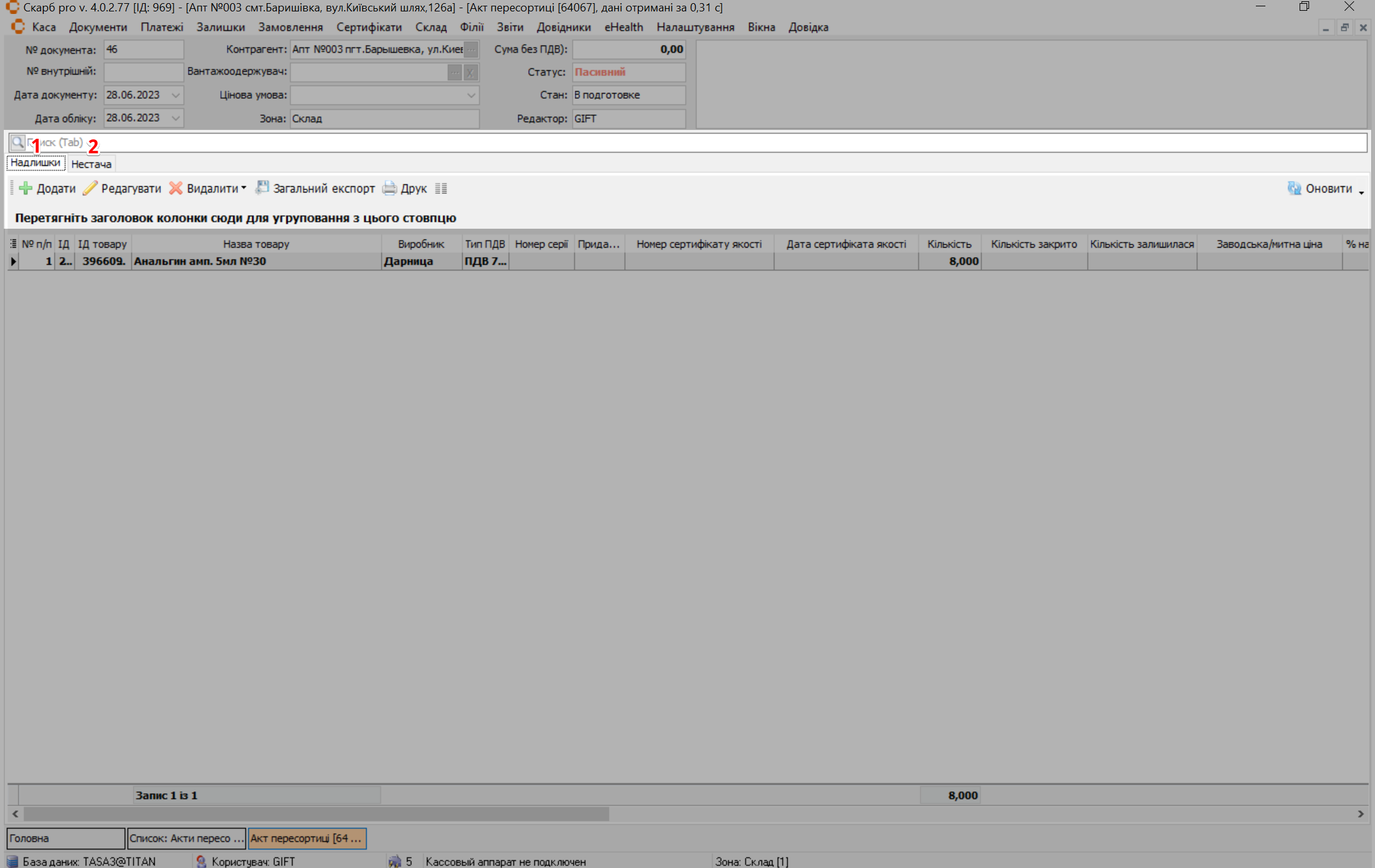Open the Довідники menu
The height and width of the screenshot is (868, 1375).
coord(563,27)
